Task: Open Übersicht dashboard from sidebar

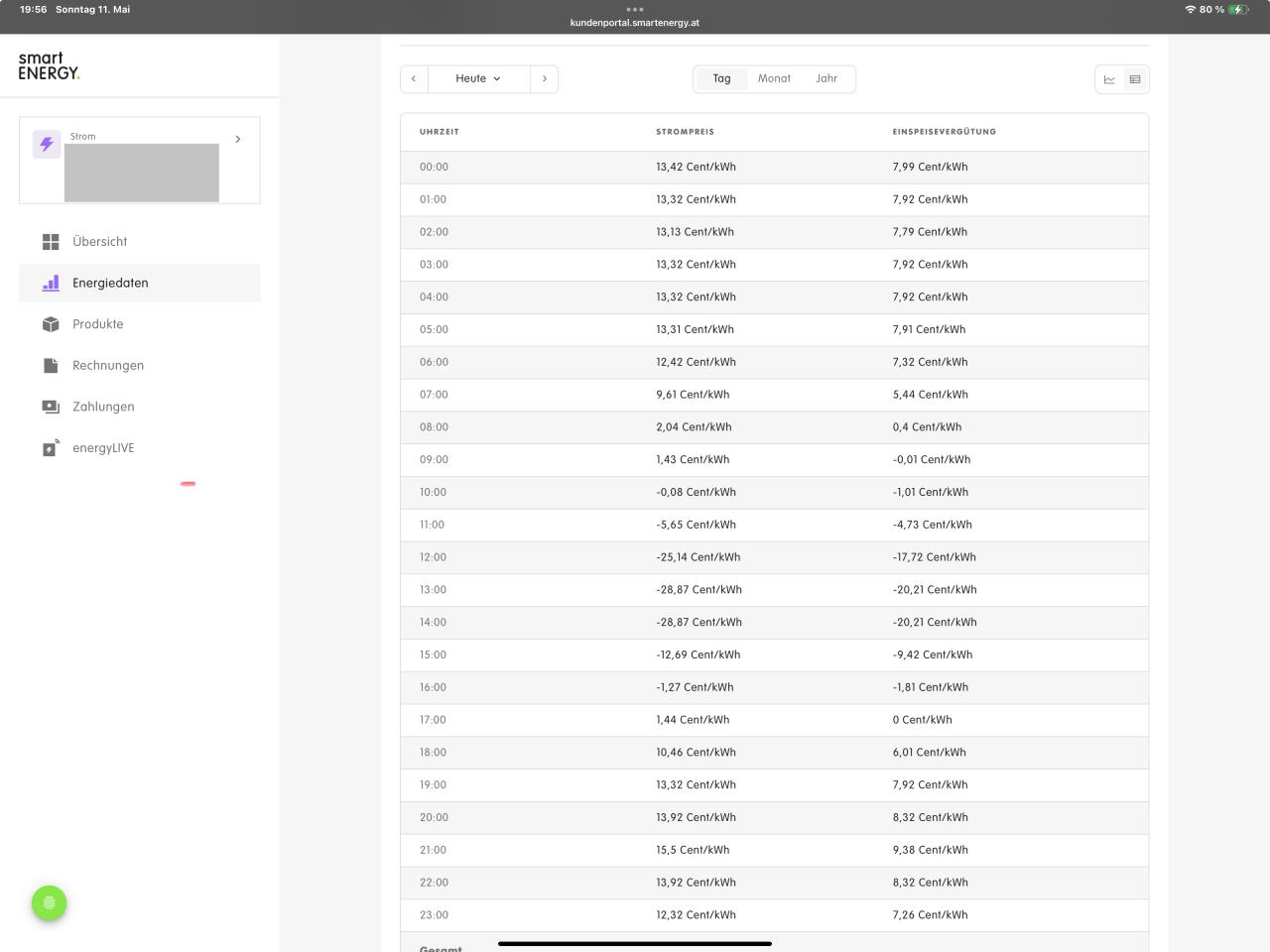Action: [99, 242]
